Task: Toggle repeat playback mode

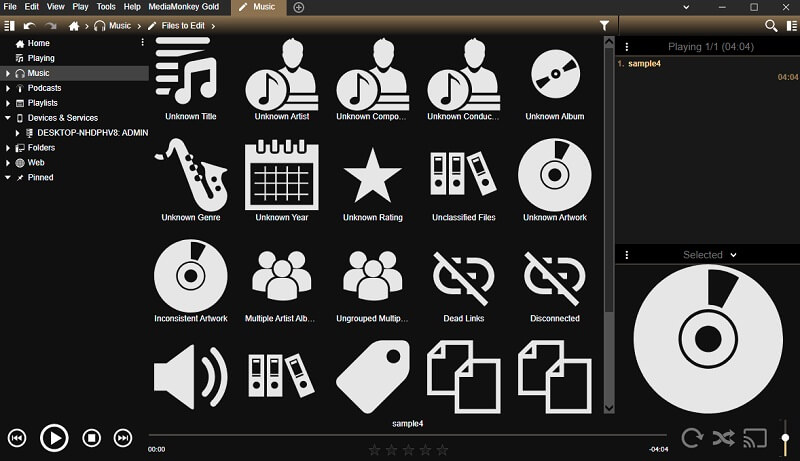Action: [692, 437]
